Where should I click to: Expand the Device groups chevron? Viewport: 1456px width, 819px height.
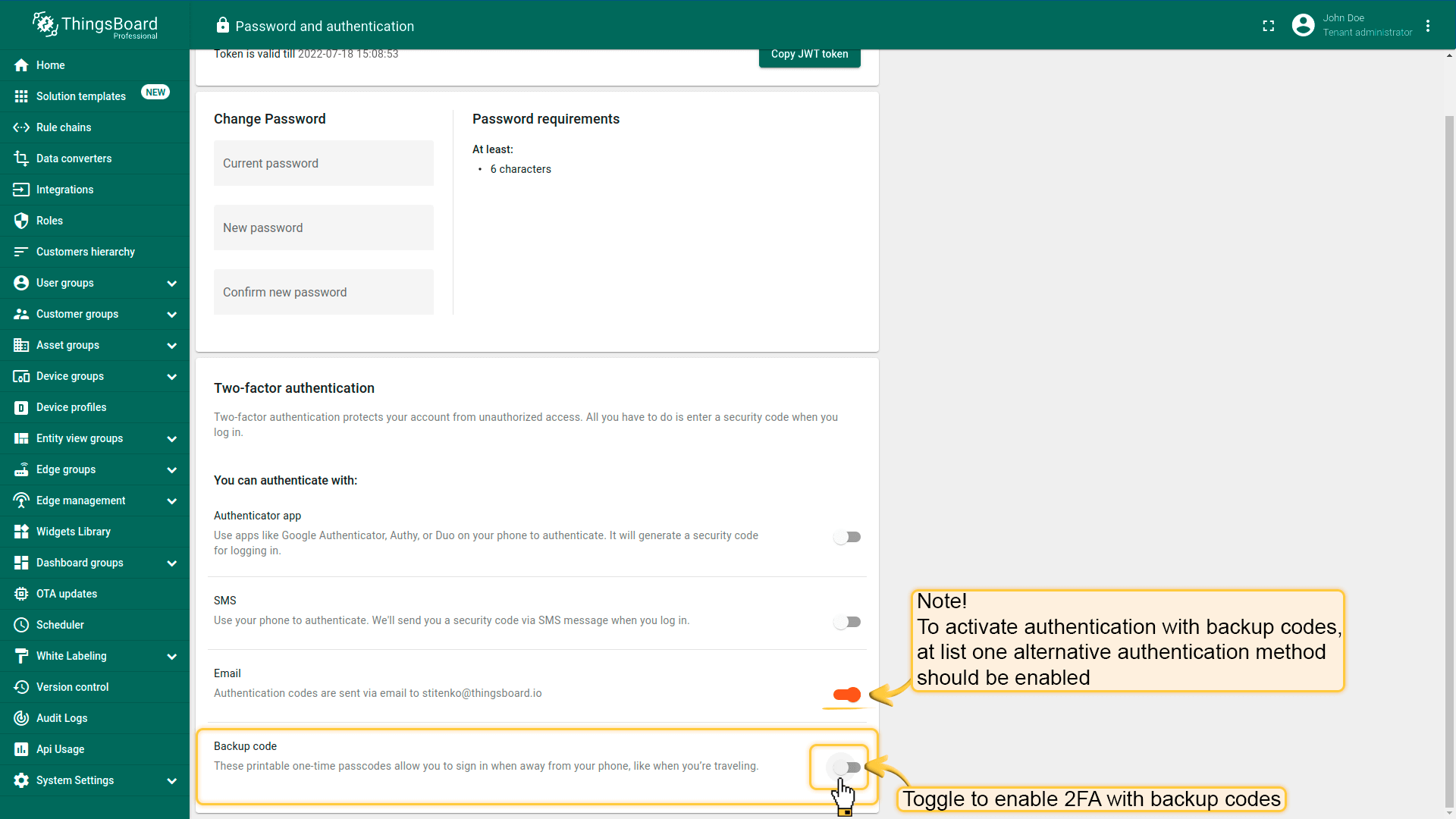click(172, 376)
